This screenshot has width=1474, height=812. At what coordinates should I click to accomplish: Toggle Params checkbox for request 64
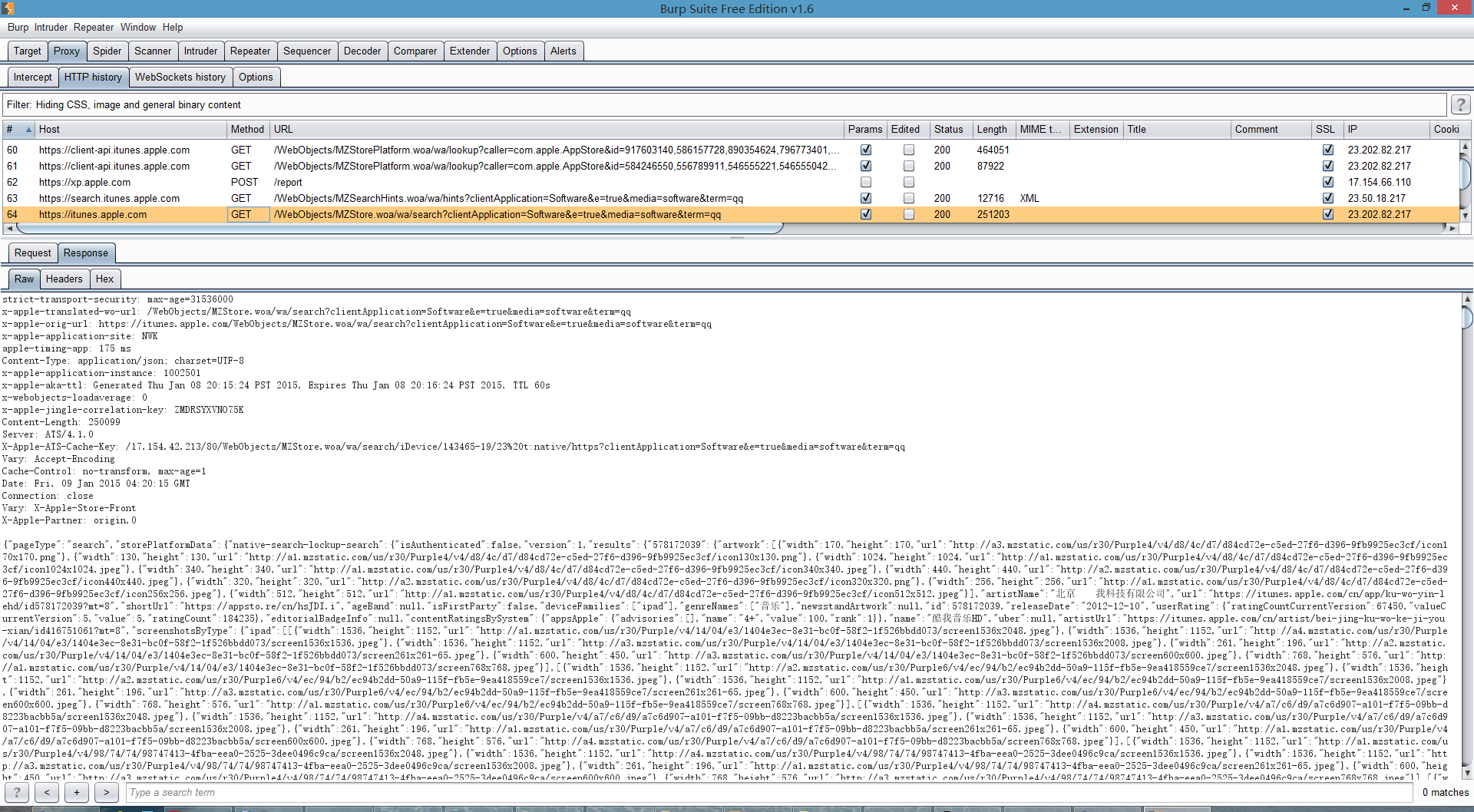coord(866,215)
